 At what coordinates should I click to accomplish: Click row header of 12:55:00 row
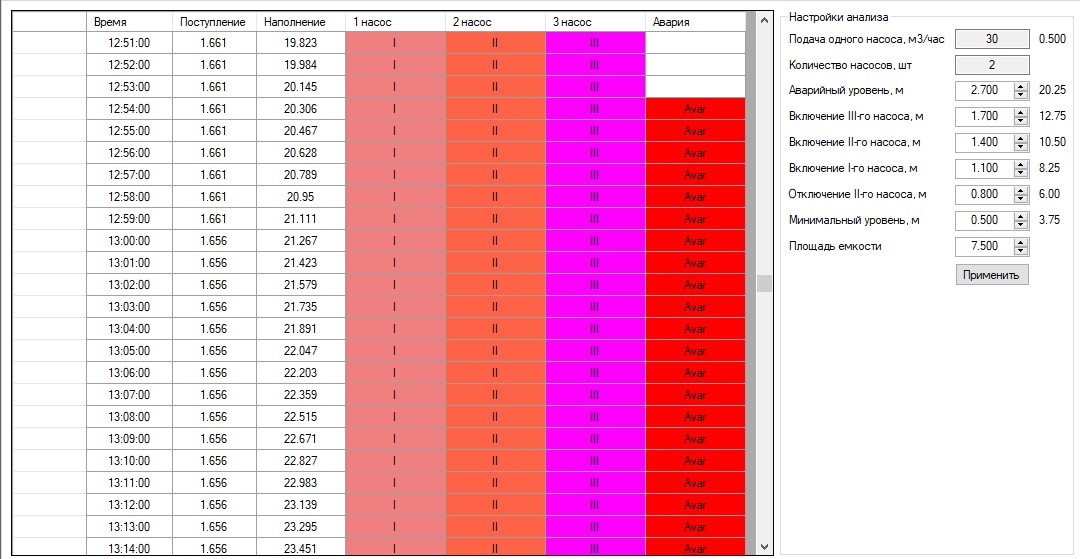coord(50,131)
